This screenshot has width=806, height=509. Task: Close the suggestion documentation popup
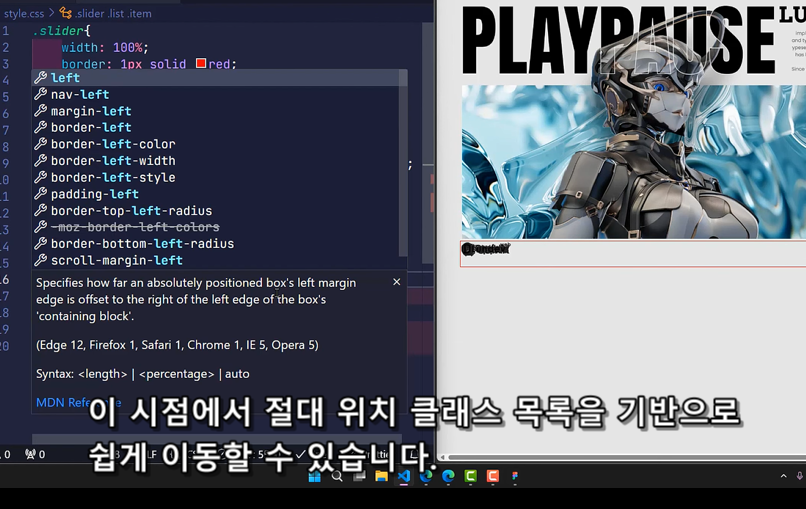396,282
